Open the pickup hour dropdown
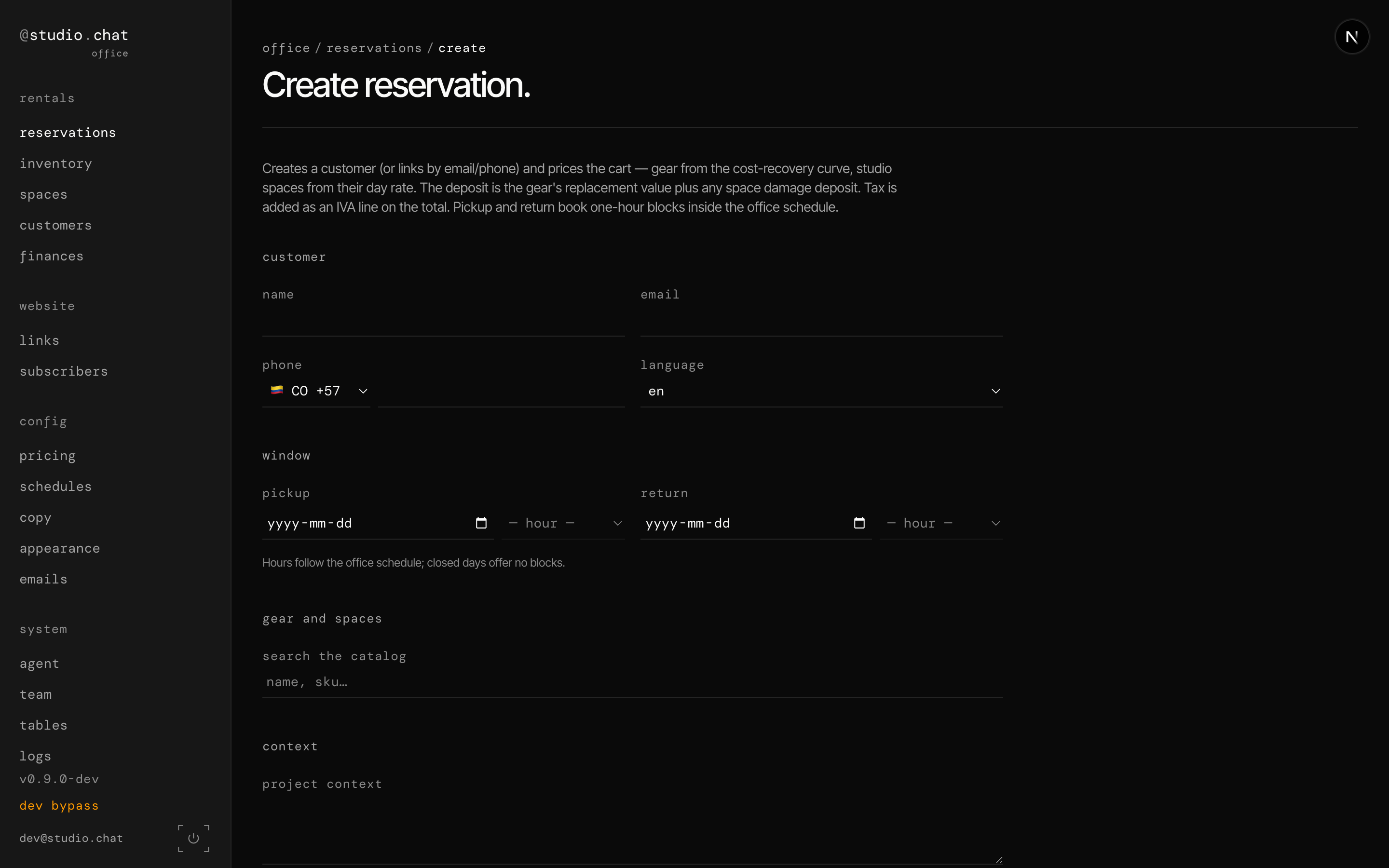 coord(564,523)
